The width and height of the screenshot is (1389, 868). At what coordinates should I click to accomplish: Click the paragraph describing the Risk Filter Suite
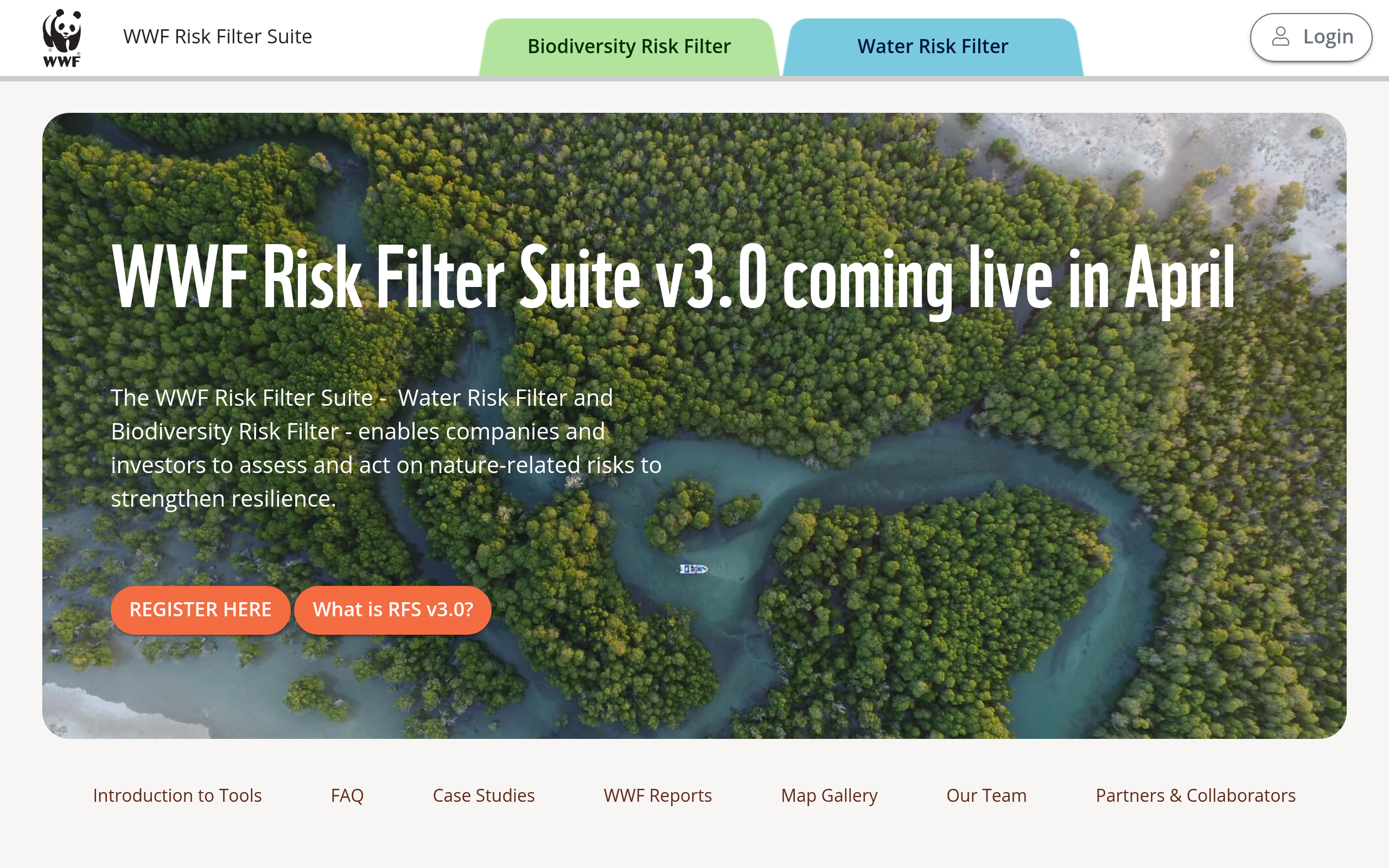386,448
